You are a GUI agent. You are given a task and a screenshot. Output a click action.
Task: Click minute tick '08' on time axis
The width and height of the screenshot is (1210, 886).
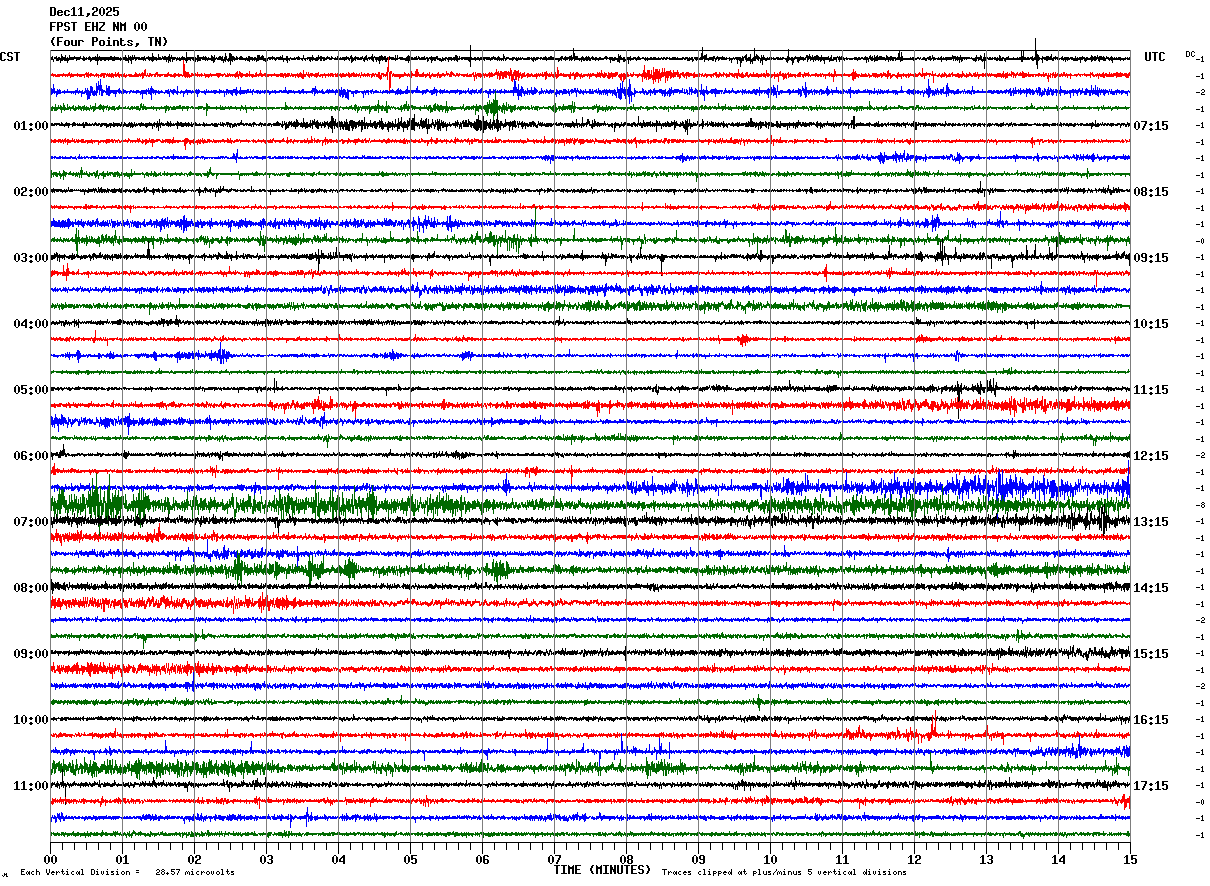pyautogui.click(x=626, y=859)
